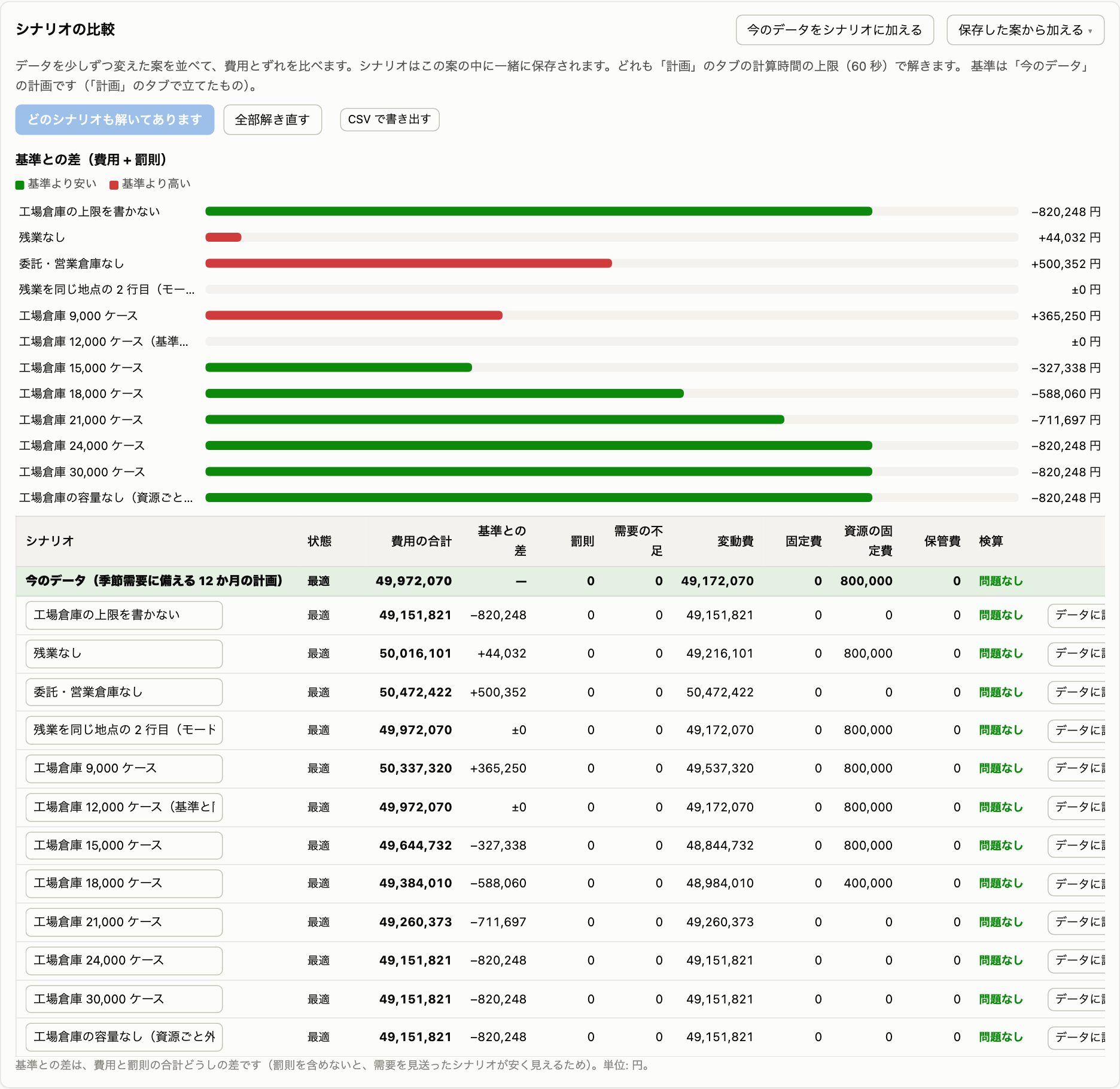The height and width of the screenshot is (1089, 1120).
Task: Open the 保存した案から加える dropdown
Action: point(1025,30)
